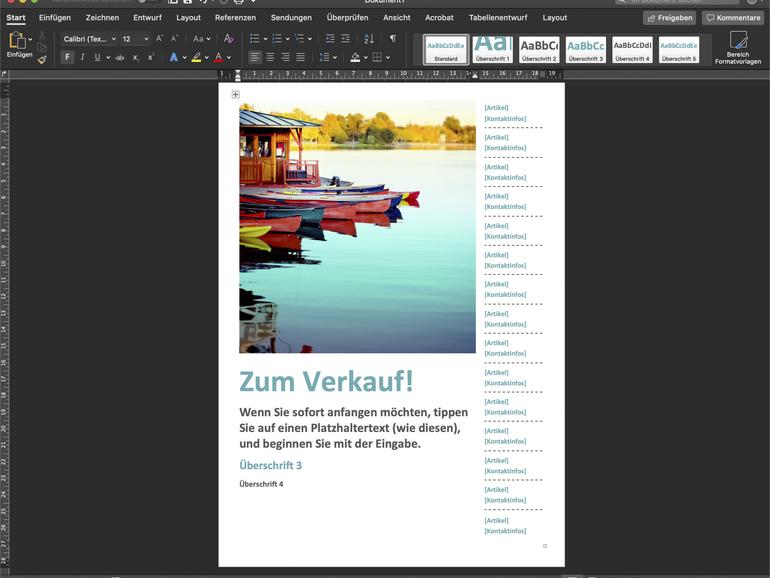
Task: Apply numbered list icon
Action: [x=277, y=38]
